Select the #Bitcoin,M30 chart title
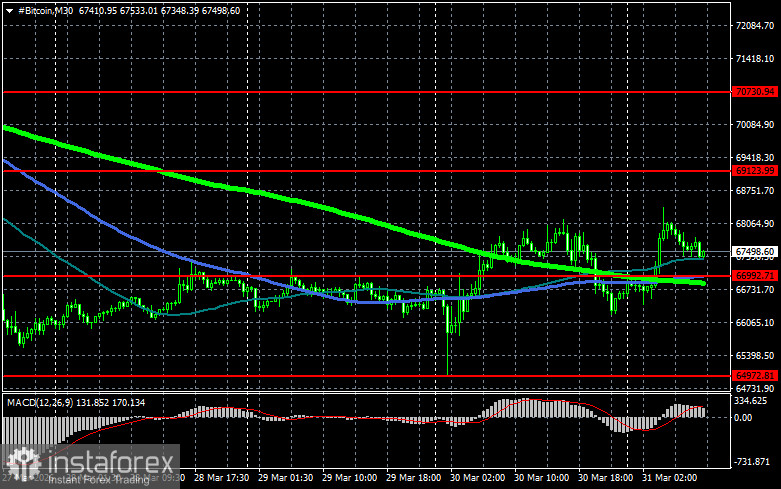Screen dimensions: 781x489 [x=45, y=11]
